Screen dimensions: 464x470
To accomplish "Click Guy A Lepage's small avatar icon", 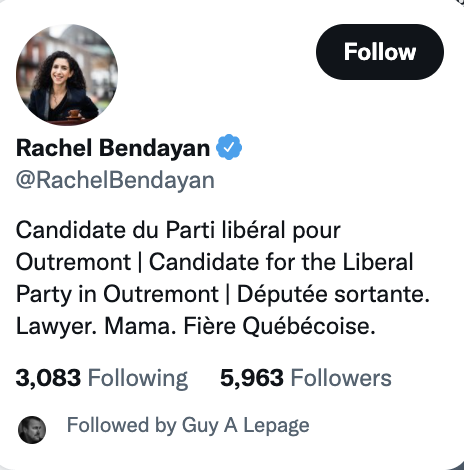I will point(32,430).
